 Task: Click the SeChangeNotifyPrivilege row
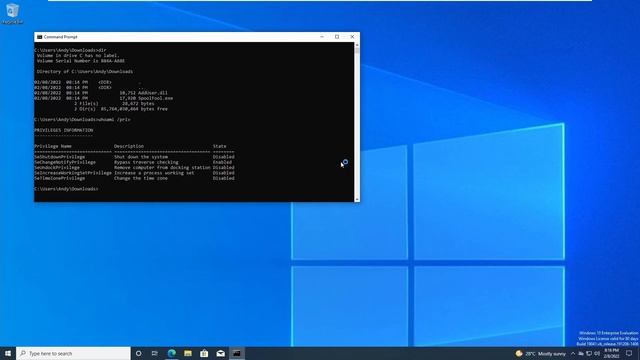click(133, 162)
